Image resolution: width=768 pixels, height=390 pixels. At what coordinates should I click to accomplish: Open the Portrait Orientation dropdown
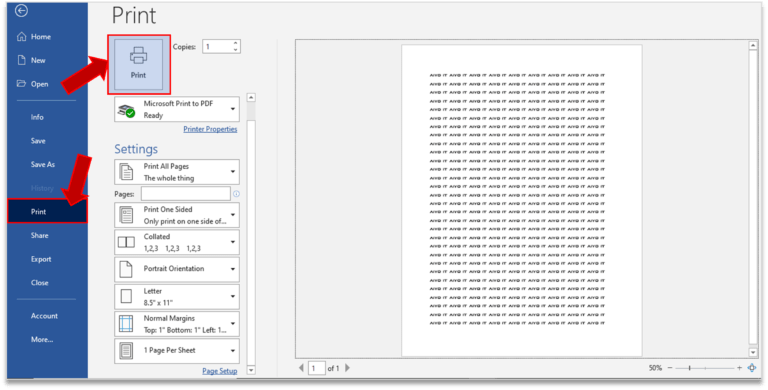177,269
